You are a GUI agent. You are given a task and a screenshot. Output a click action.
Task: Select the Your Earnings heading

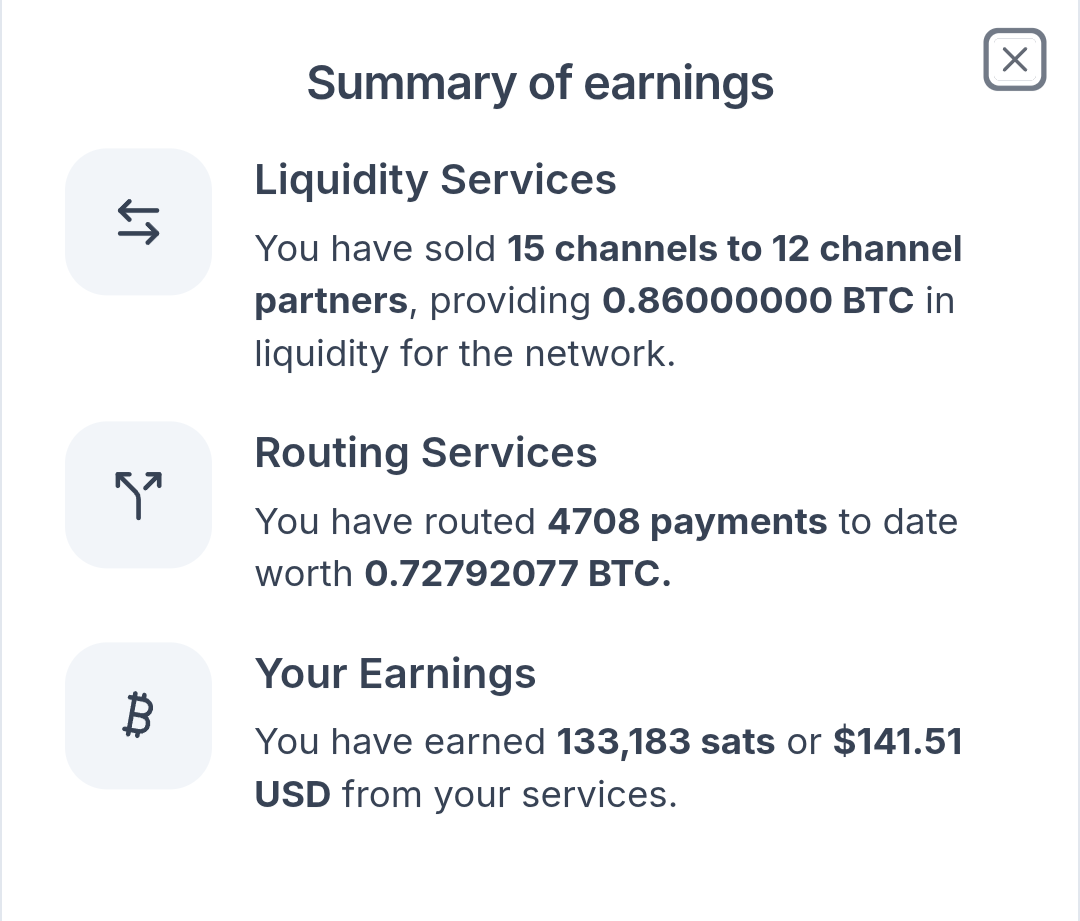(x=395, y=674)
